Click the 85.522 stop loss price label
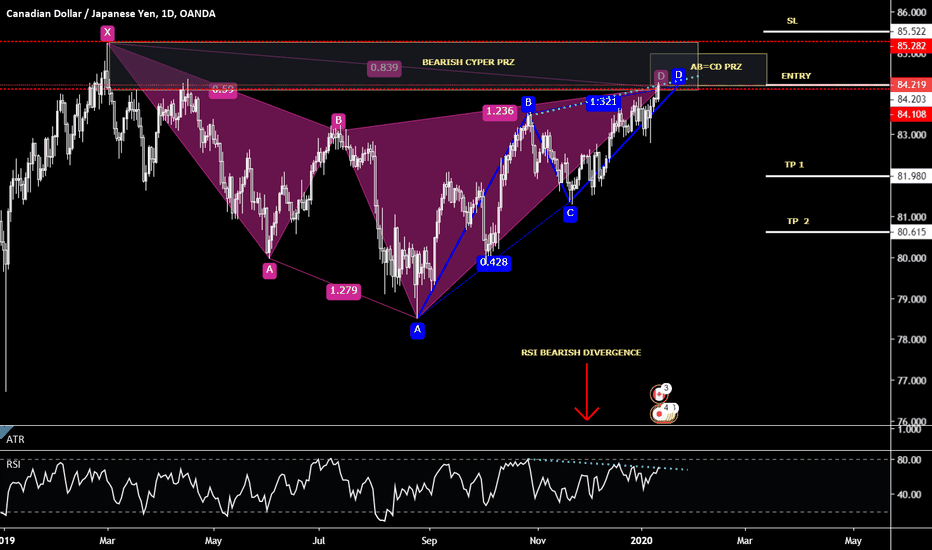This screenshot has width=932, height=550. point(909,32)
